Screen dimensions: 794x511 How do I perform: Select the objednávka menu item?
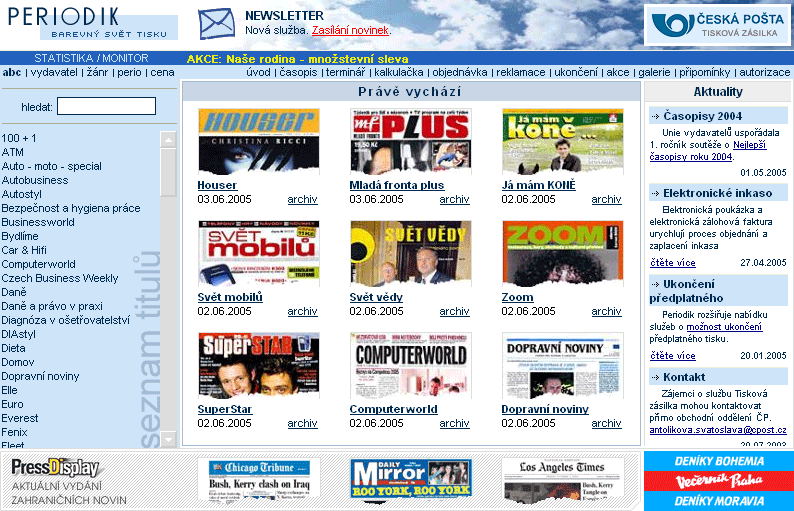click(460, 73)
